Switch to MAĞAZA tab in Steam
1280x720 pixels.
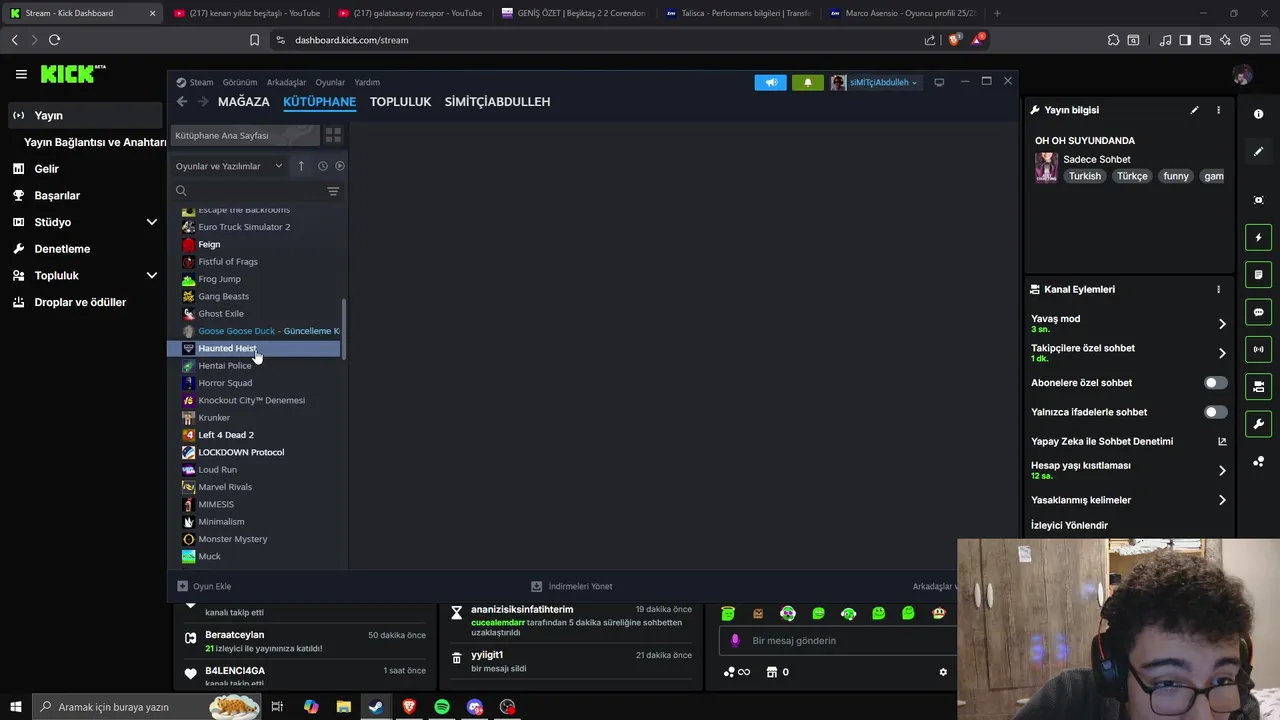click(x=243, y=101)
